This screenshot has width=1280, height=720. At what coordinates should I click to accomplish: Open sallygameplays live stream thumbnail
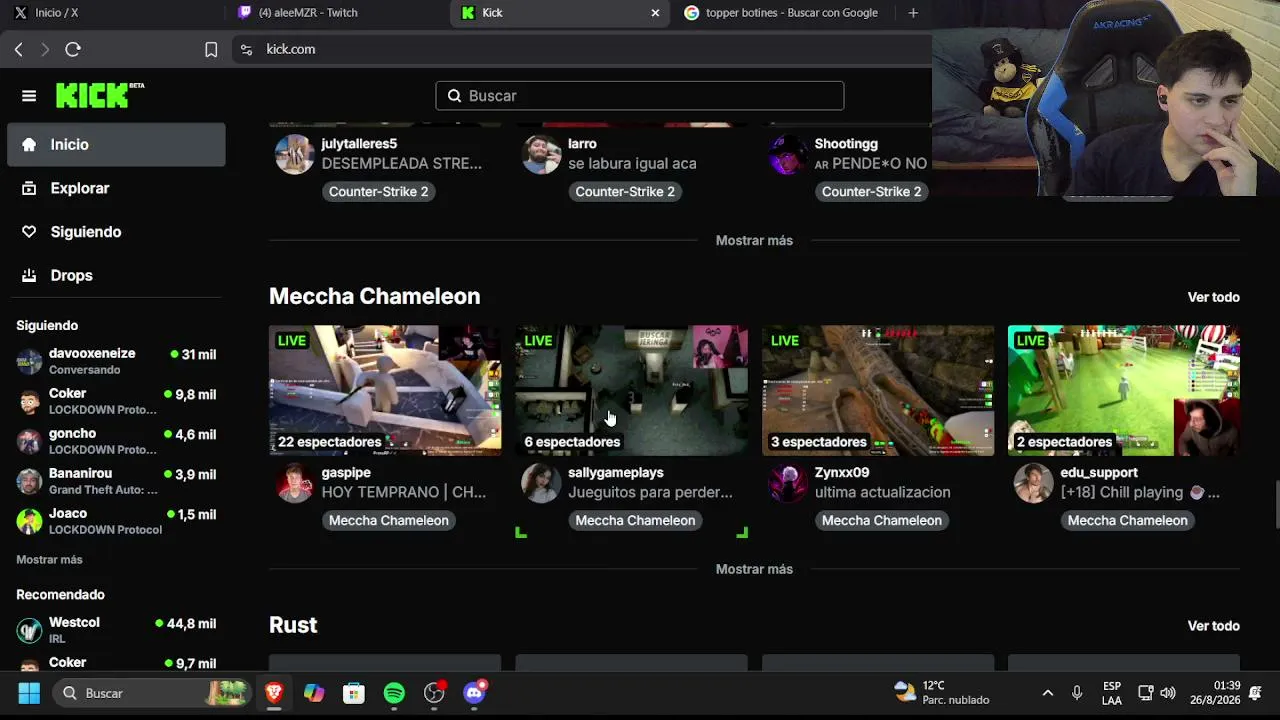[631, 390]
